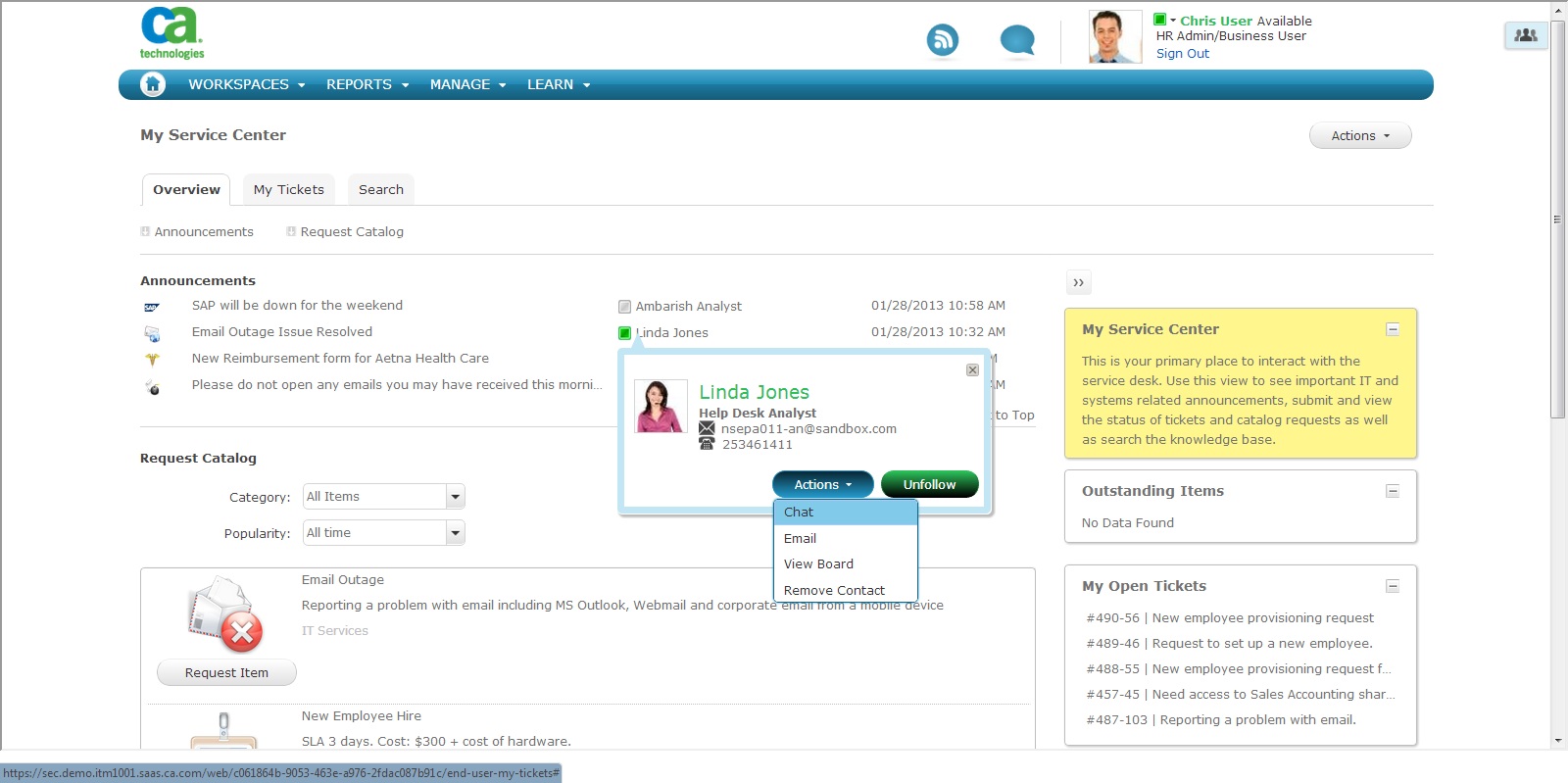The image size is (1568, 783).
Task: Click nsepa011-an@sandbox.com email address
Action: click(x=808, y=429)
